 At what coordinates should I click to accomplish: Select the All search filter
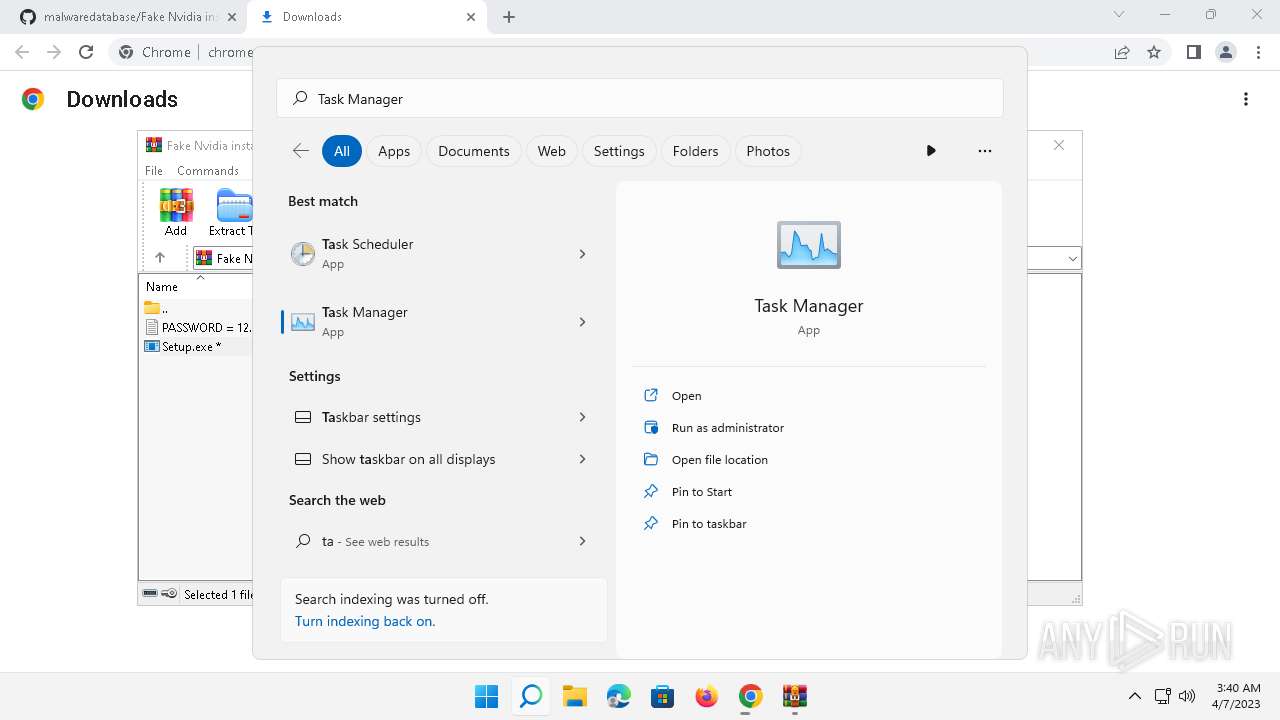(342, 151)
